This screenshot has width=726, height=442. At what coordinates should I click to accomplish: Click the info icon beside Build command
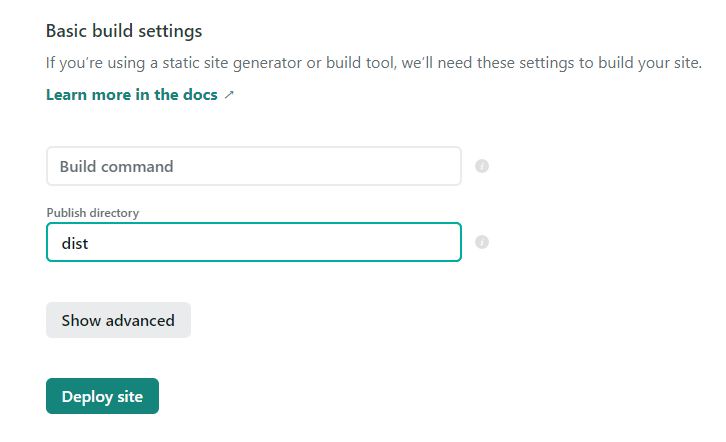(482, 166)
